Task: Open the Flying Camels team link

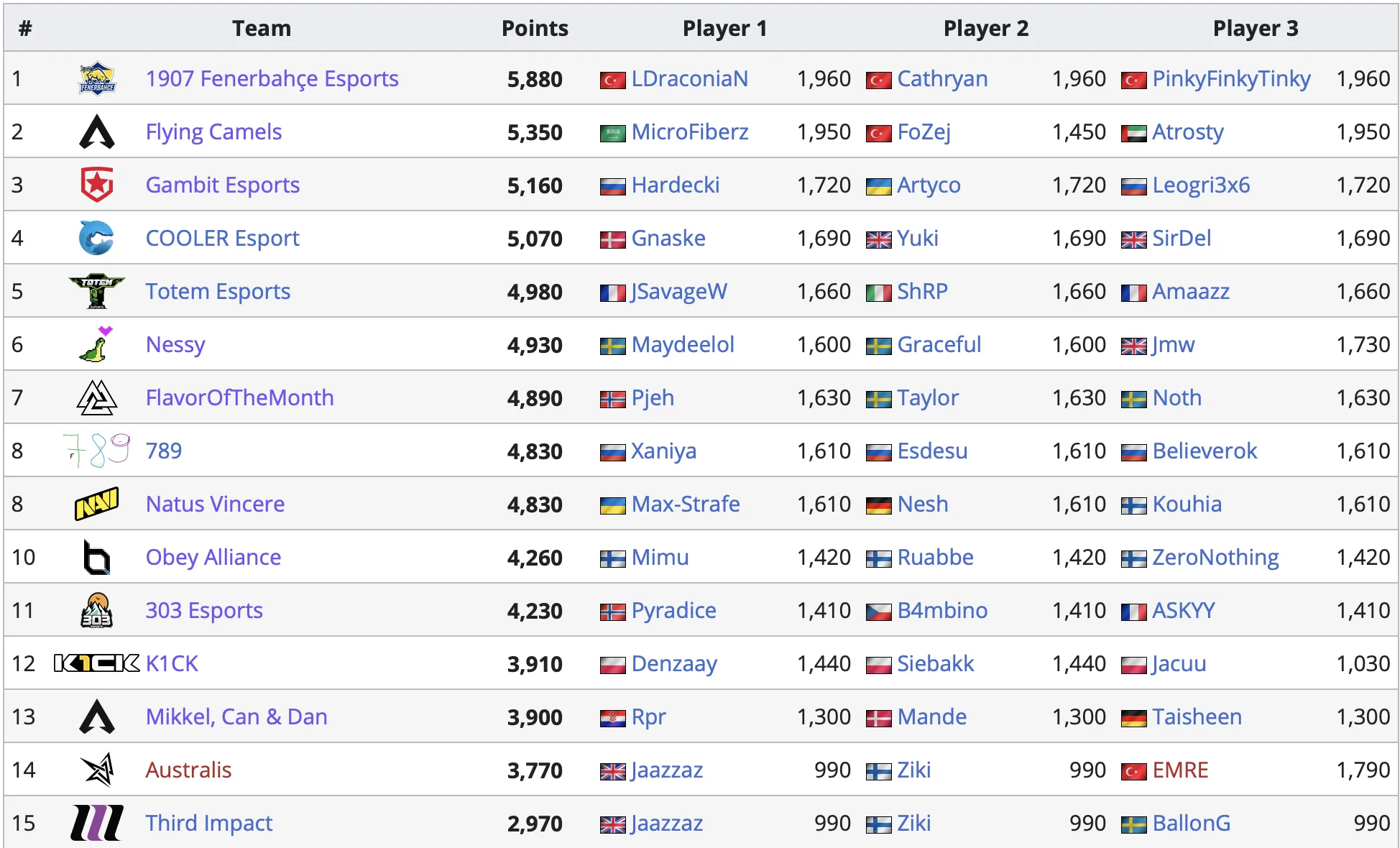Action: 213,132
